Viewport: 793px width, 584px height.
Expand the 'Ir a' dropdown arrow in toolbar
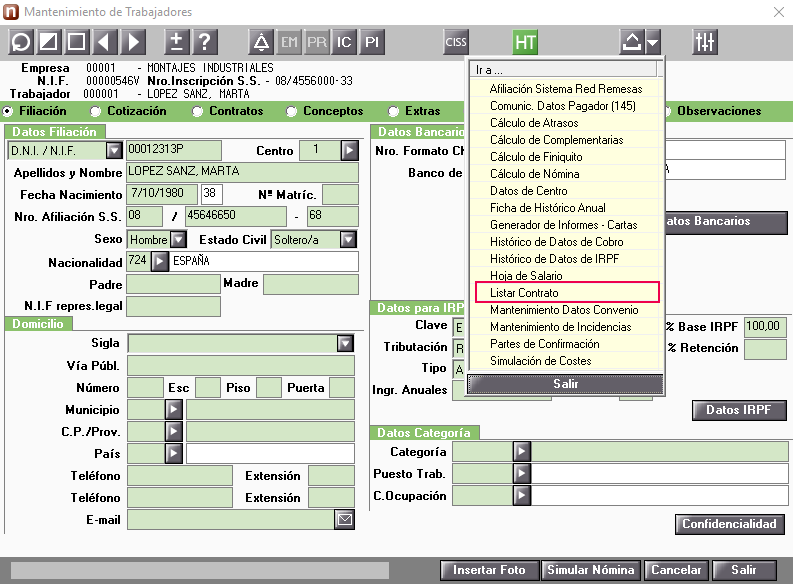tap(653, 42)
